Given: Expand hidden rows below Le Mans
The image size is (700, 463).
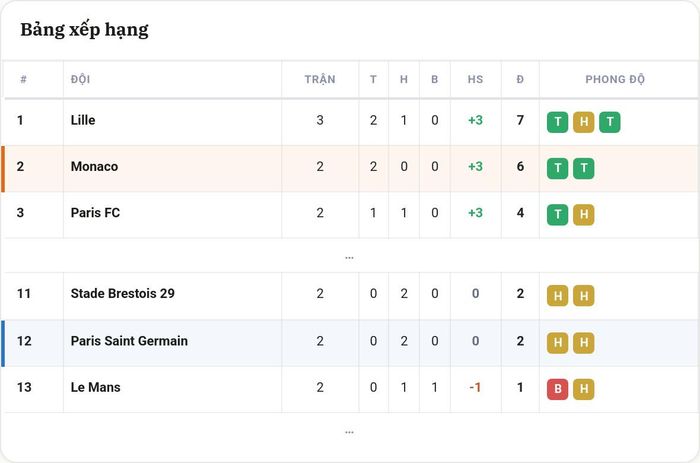Looking at the screenshot, I should (349, 432).
